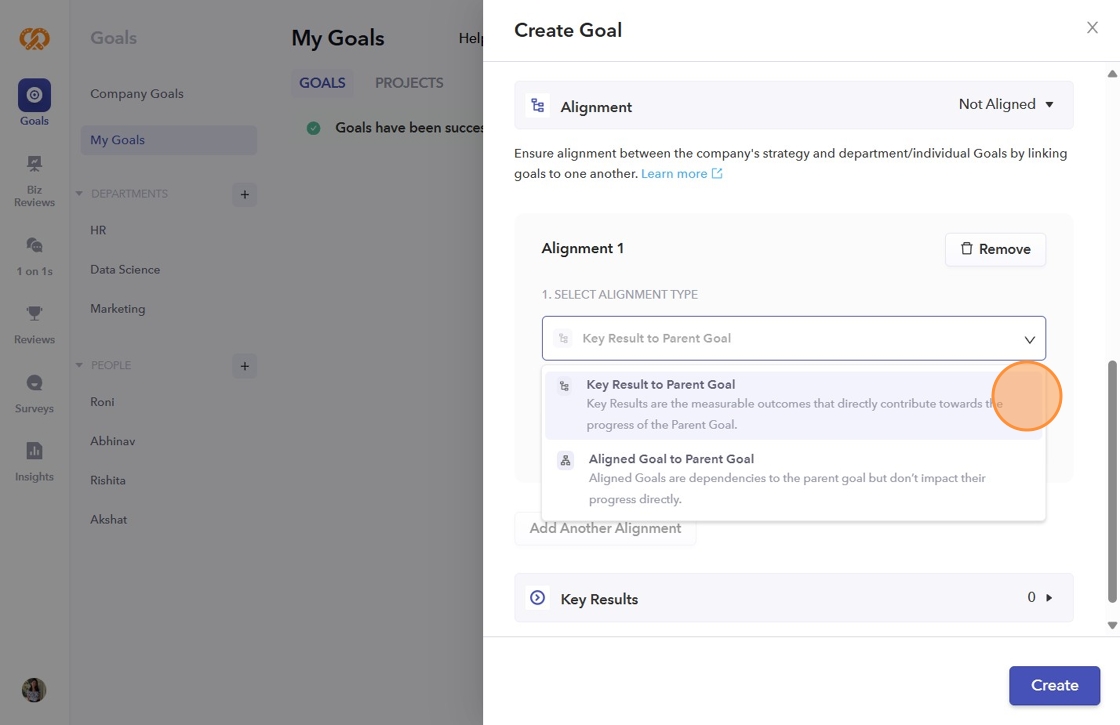Add a person with plus icon
The image size is (1120, 725).
click(x=244, y=366)
